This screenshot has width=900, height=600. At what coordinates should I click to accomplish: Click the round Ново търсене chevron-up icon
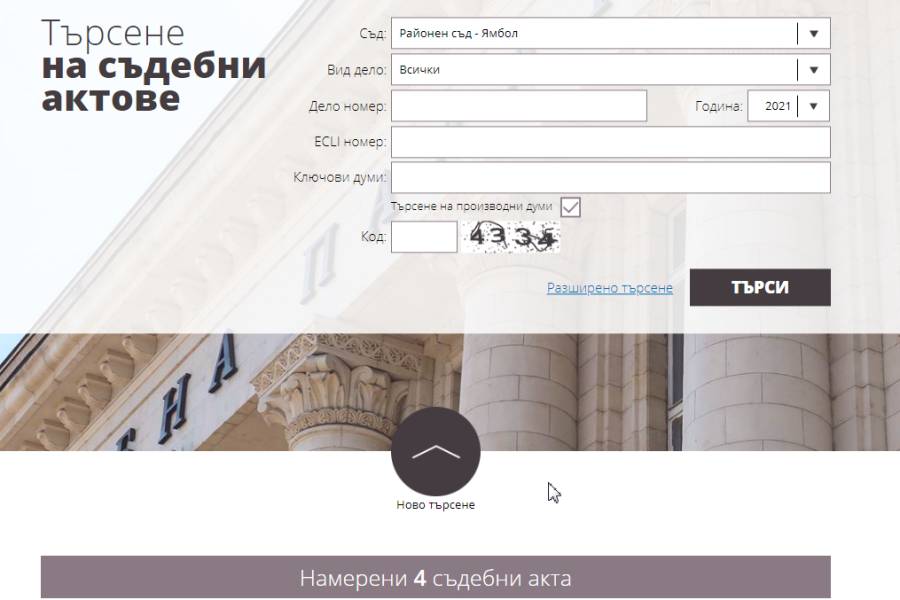click(x=435, y=451)
